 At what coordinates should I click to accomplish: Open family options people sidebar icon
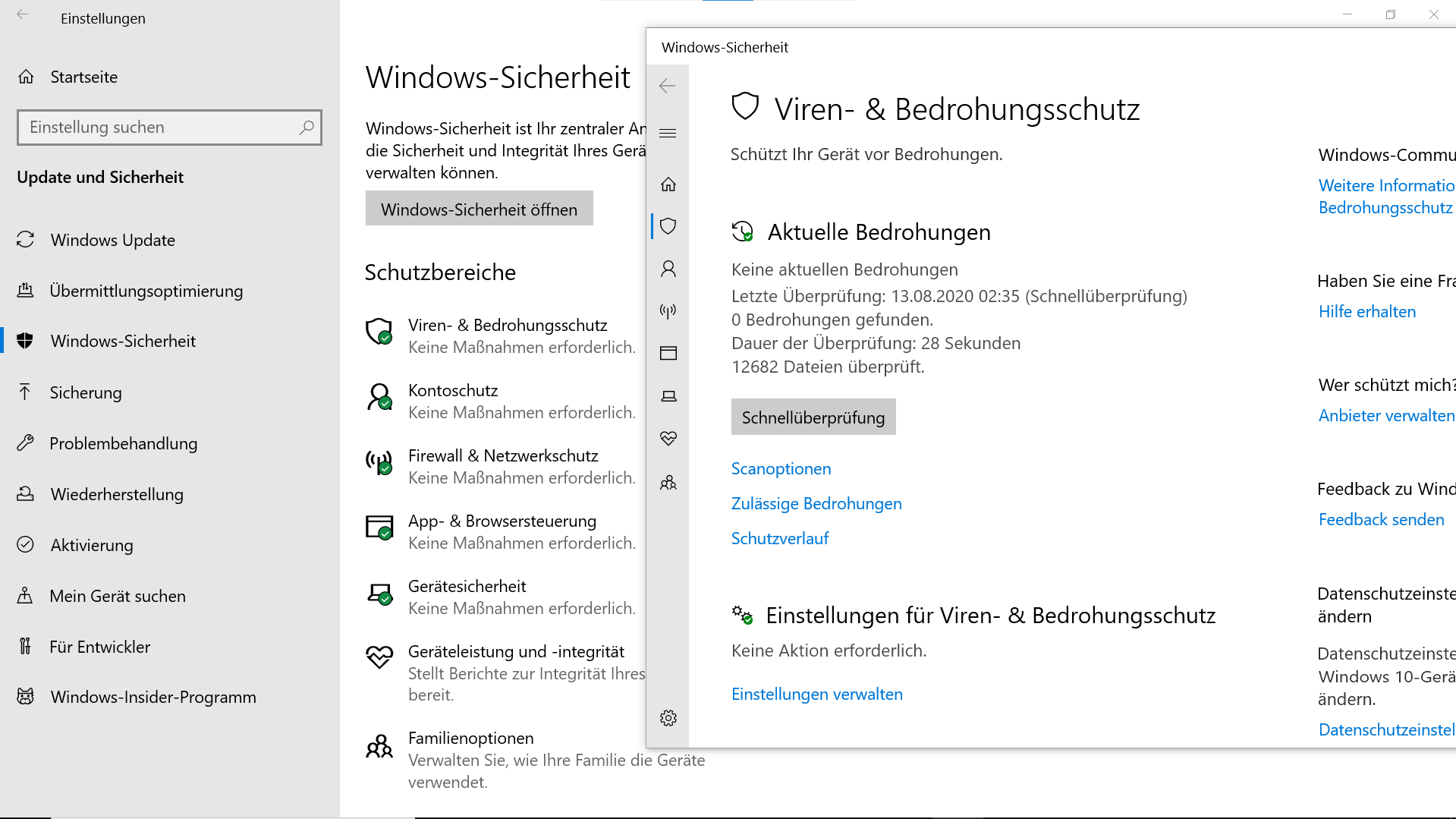(668, 483)
